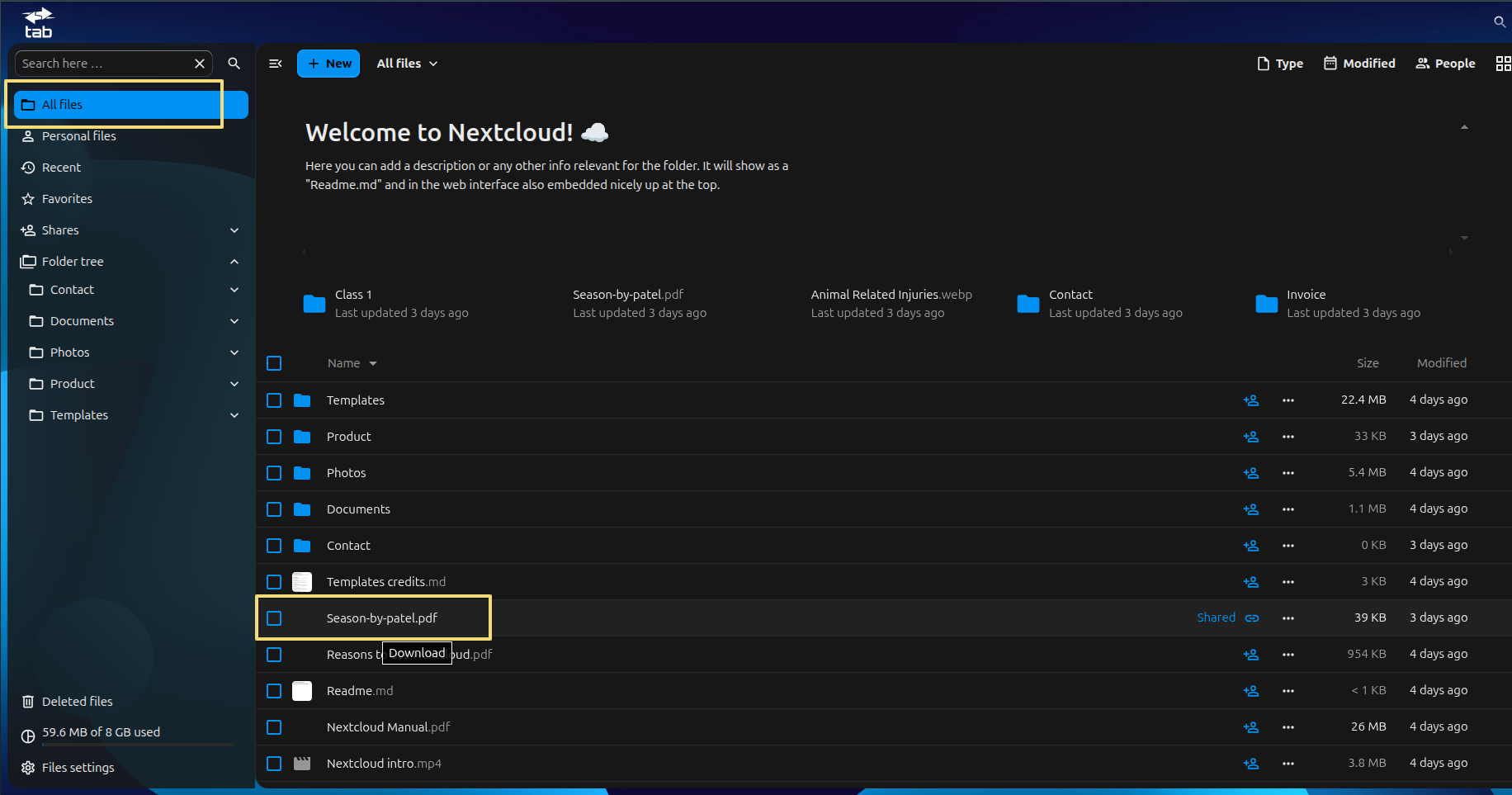Toggle the select-all files checkbox
The height and width of the screenshot is (795, 1512).
(274, 363)
